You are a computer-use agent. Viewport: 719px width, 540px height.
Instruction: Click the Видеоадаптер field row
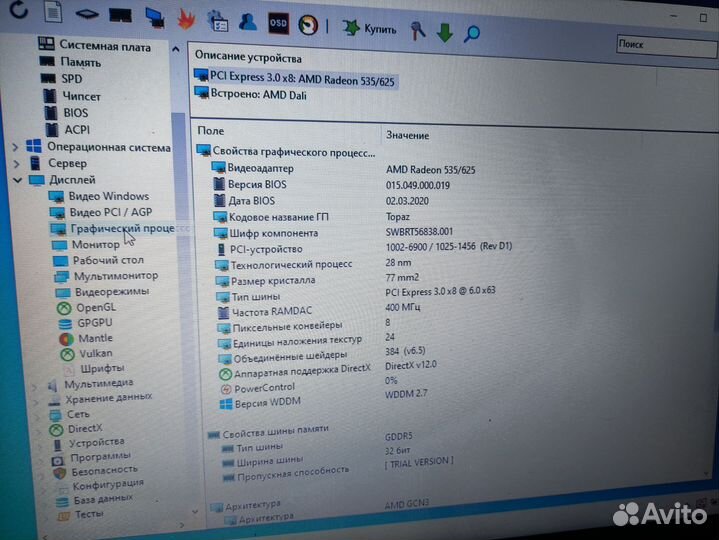(344, 169)
